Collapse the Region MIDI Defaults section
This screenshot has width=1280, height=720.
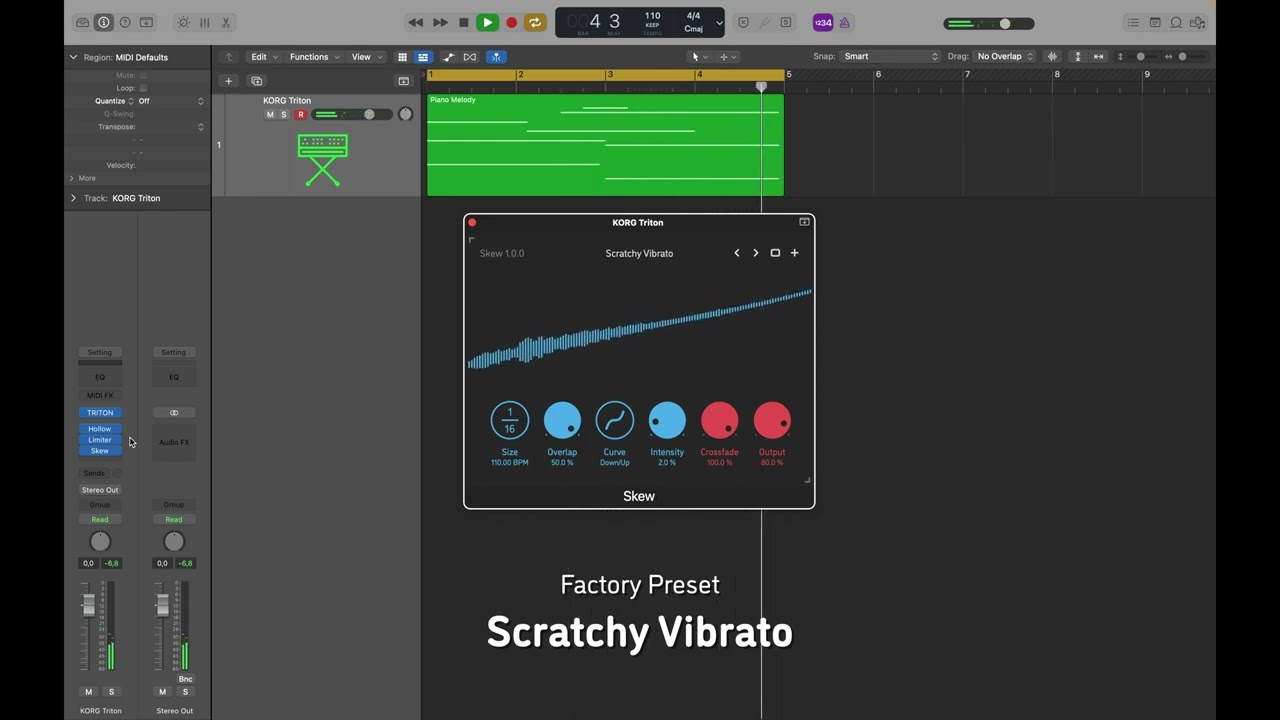click(x=73, y=57)
